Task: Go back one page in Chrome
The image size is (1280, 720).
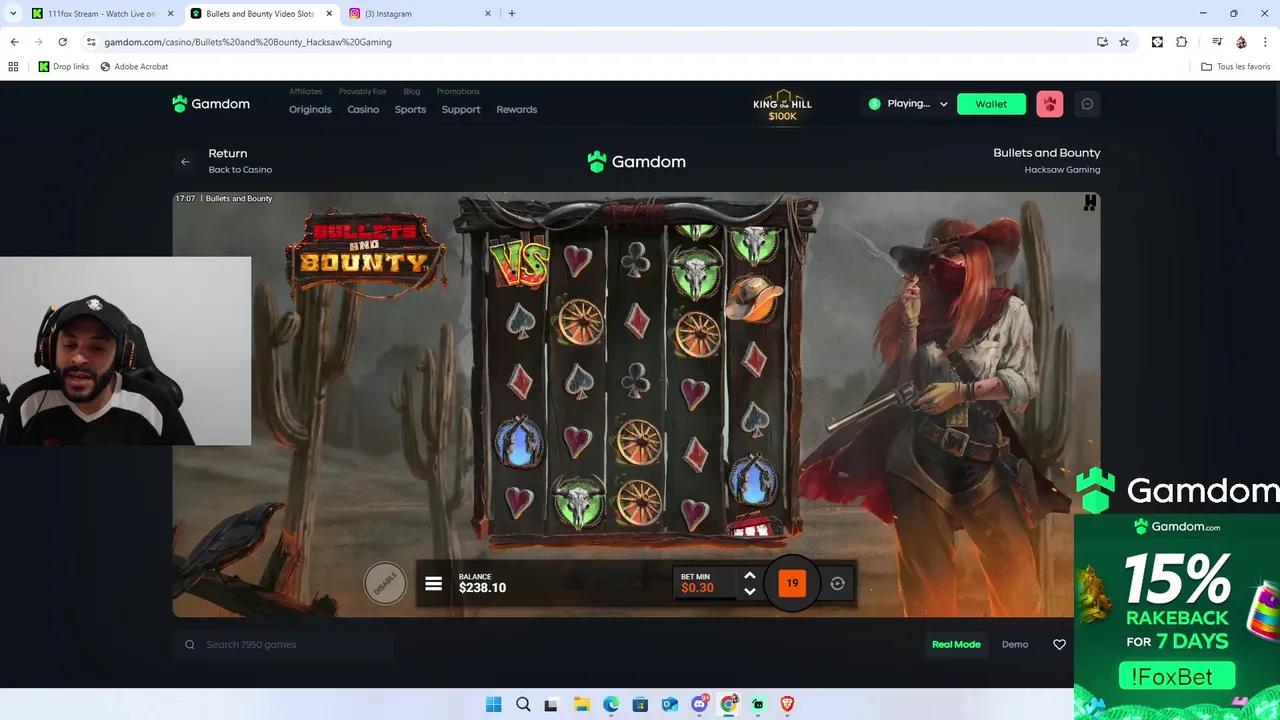Action: pyautogui.click(x=14, y=42)
